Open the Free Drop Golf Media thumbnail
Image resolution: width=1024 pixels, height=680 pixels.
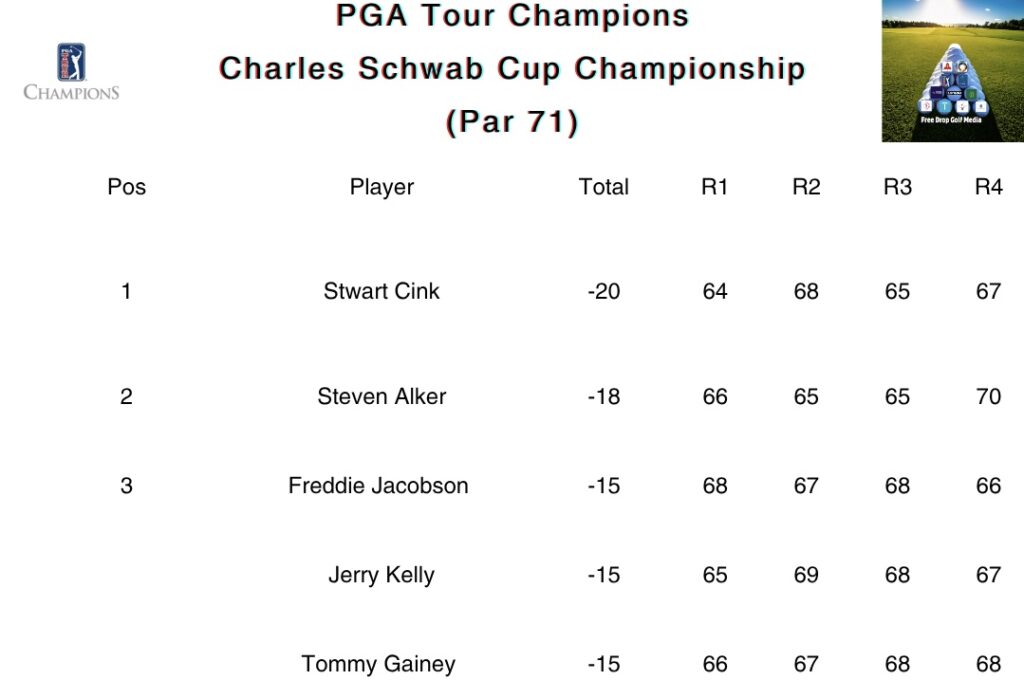pos(953,71)
